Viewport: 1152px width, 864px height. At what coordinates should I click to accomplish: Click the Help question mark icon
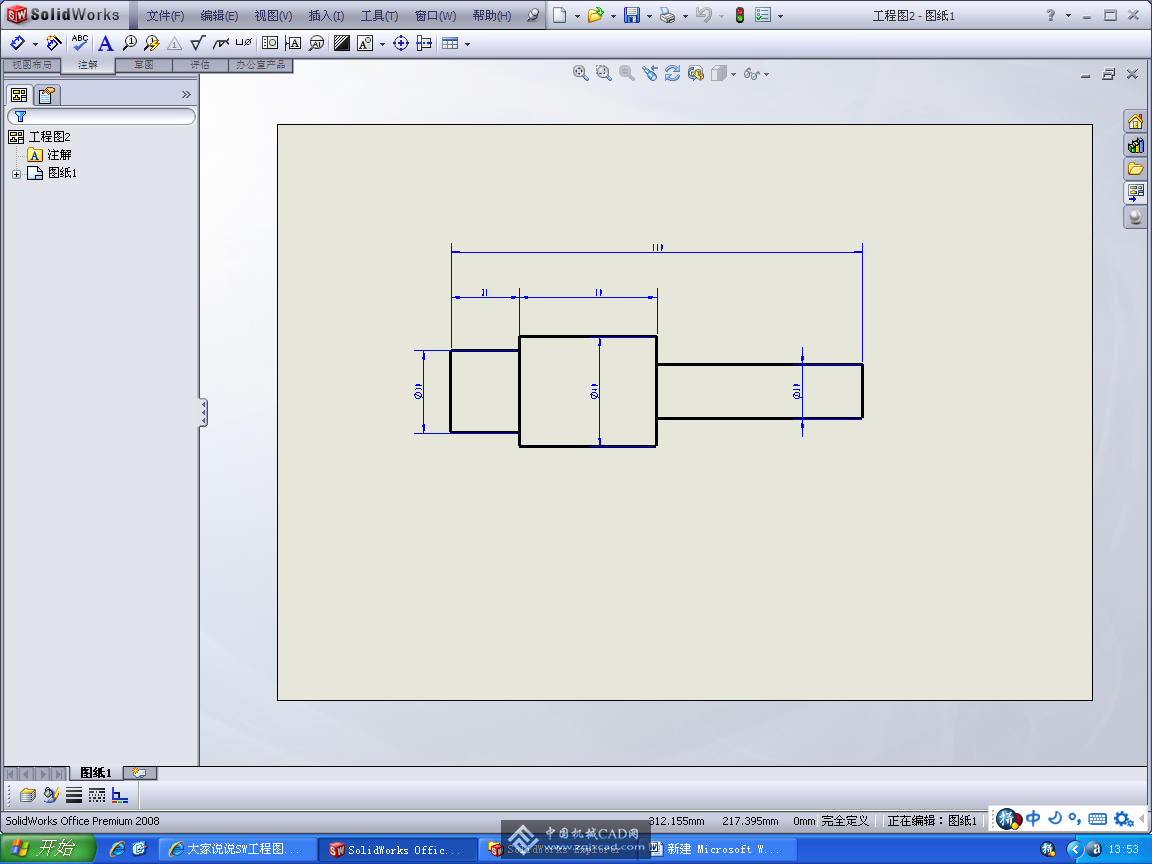[1051, 15]
